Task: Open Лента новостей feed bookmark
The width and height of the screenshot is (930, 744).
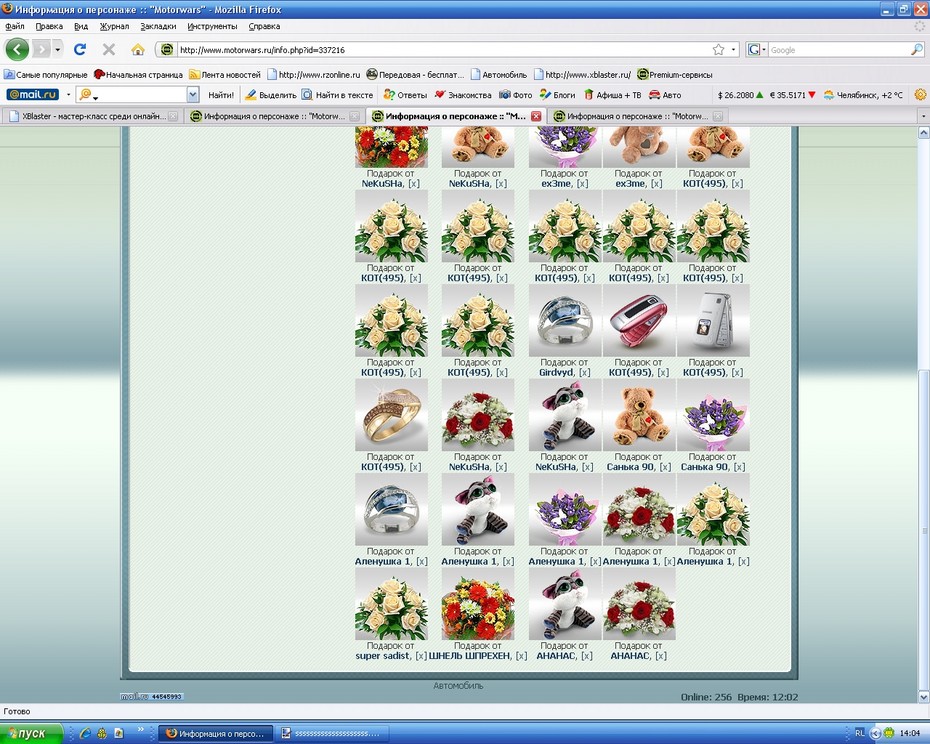Action: coord(225,75)
